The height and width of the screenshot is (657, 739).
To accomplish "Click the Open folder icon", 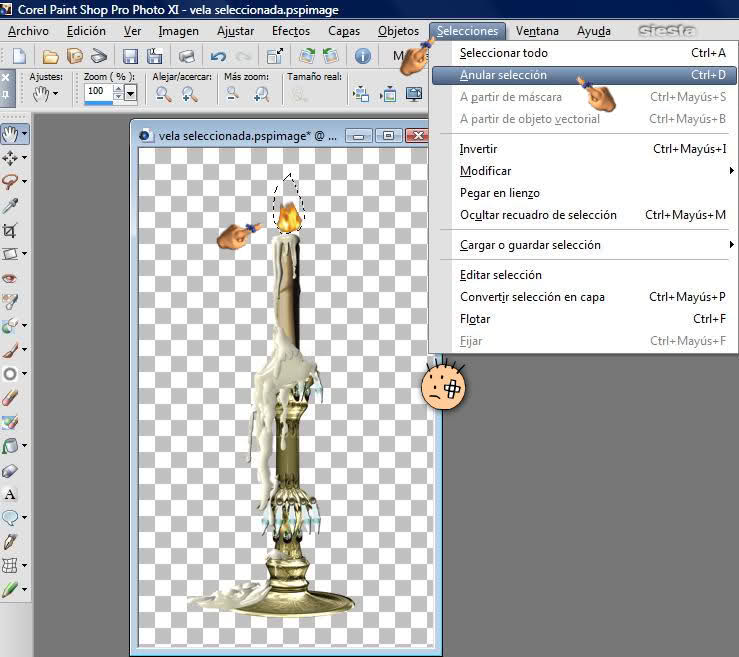I will (x=50, y=57).
